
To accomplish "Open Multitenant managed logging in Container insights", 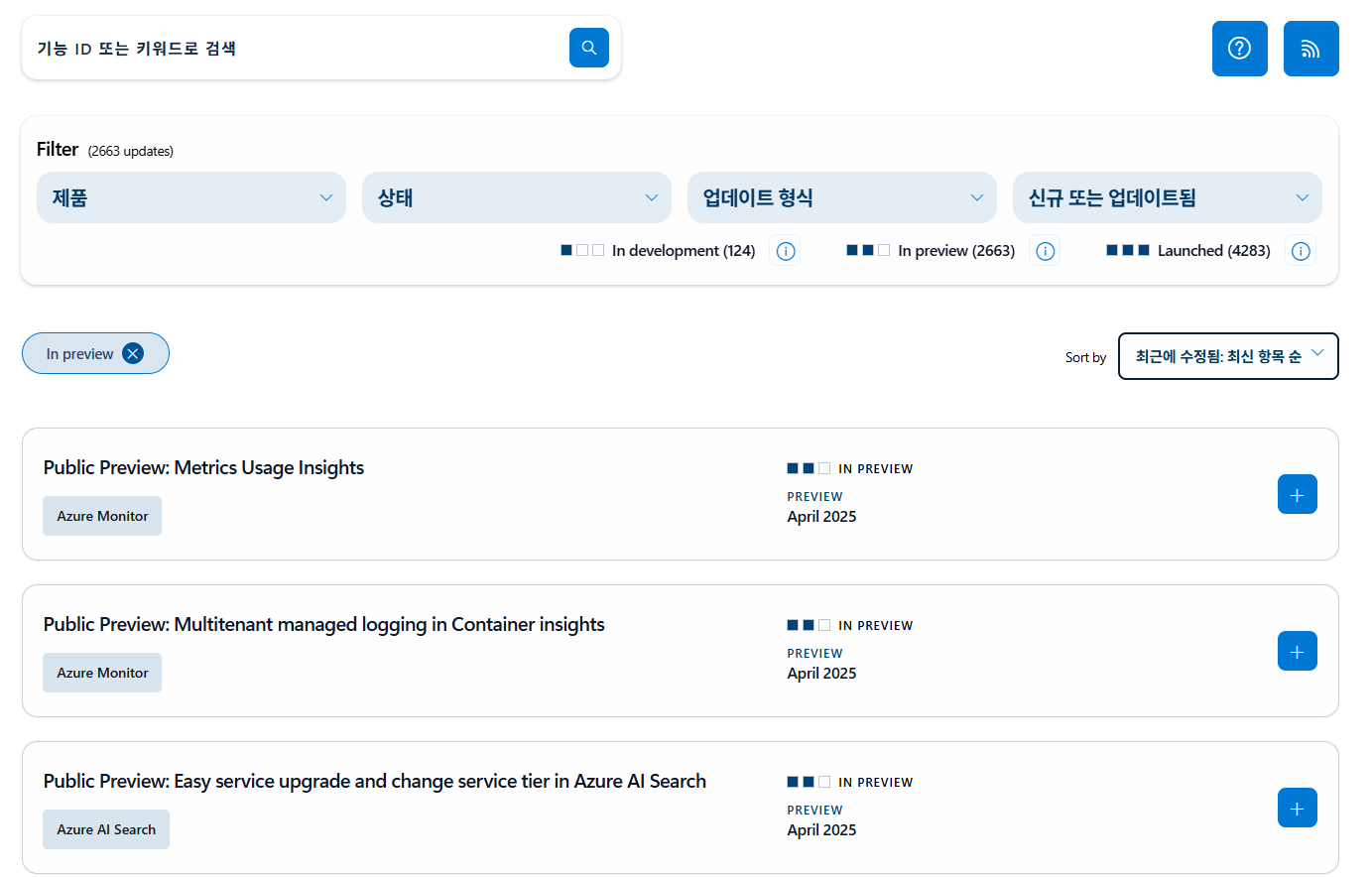I will pos(323,624).
